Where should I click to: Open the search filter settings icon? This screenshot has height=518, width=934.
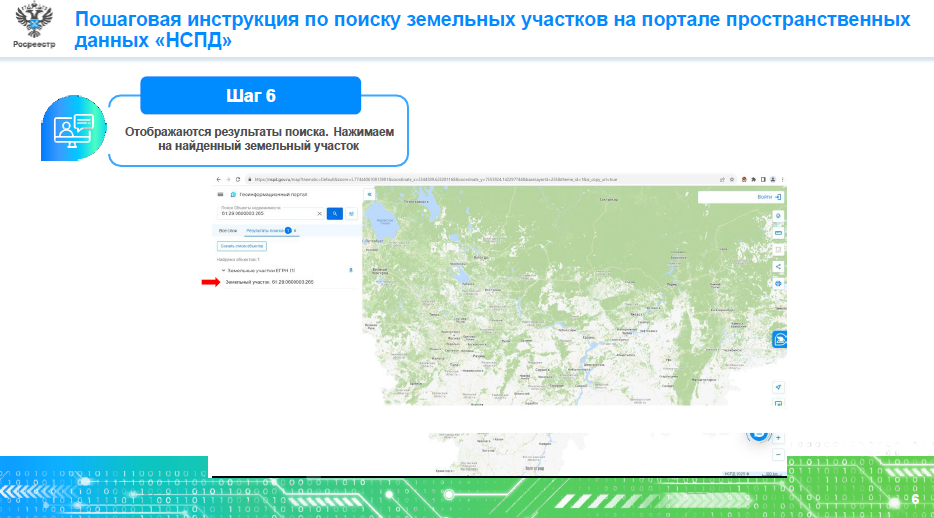point(351,213)
